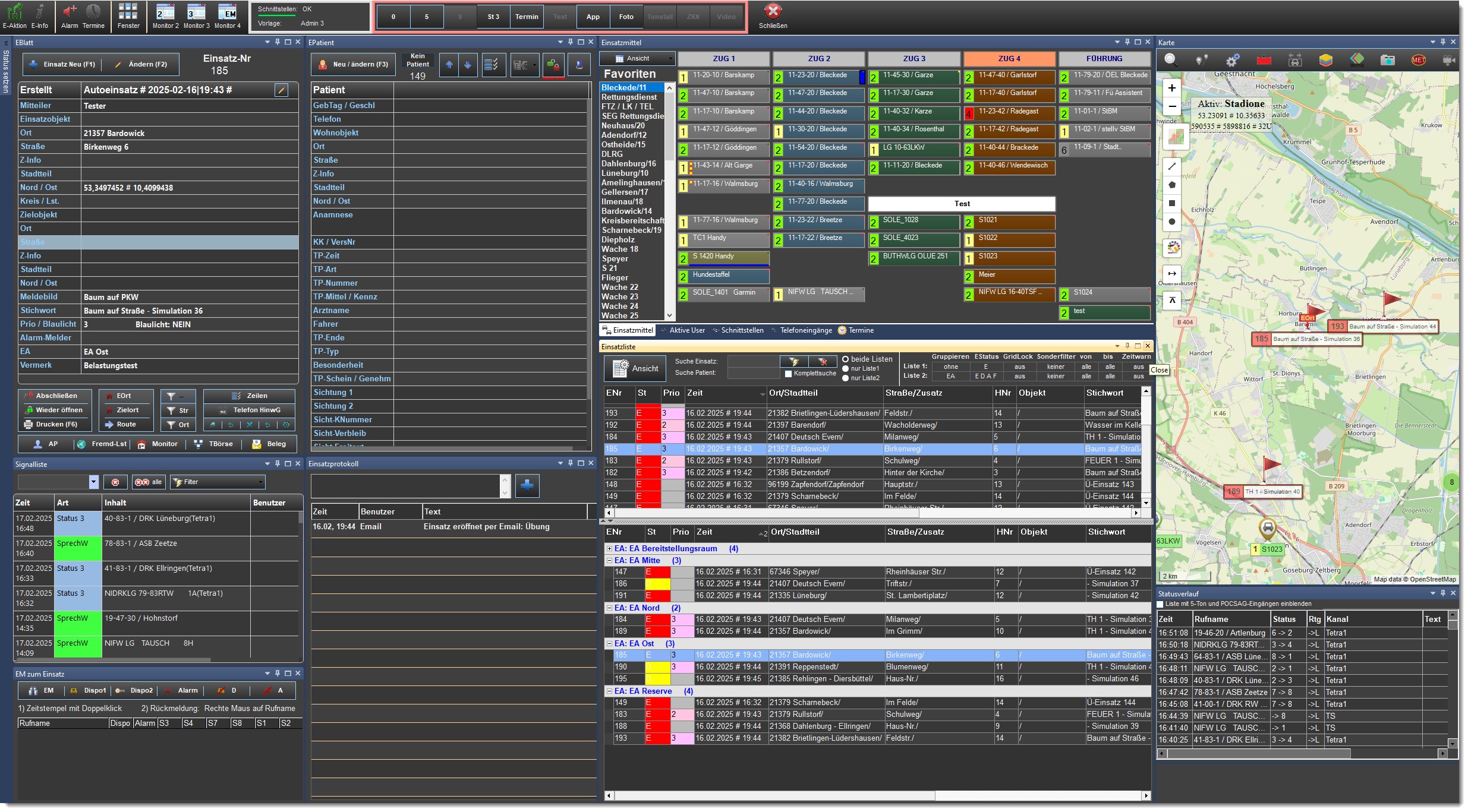Image resolution: width=1468 pixels, height=812 pixels.
Task: Click the Einsatz Neu (F1) button
Action: 62,64
